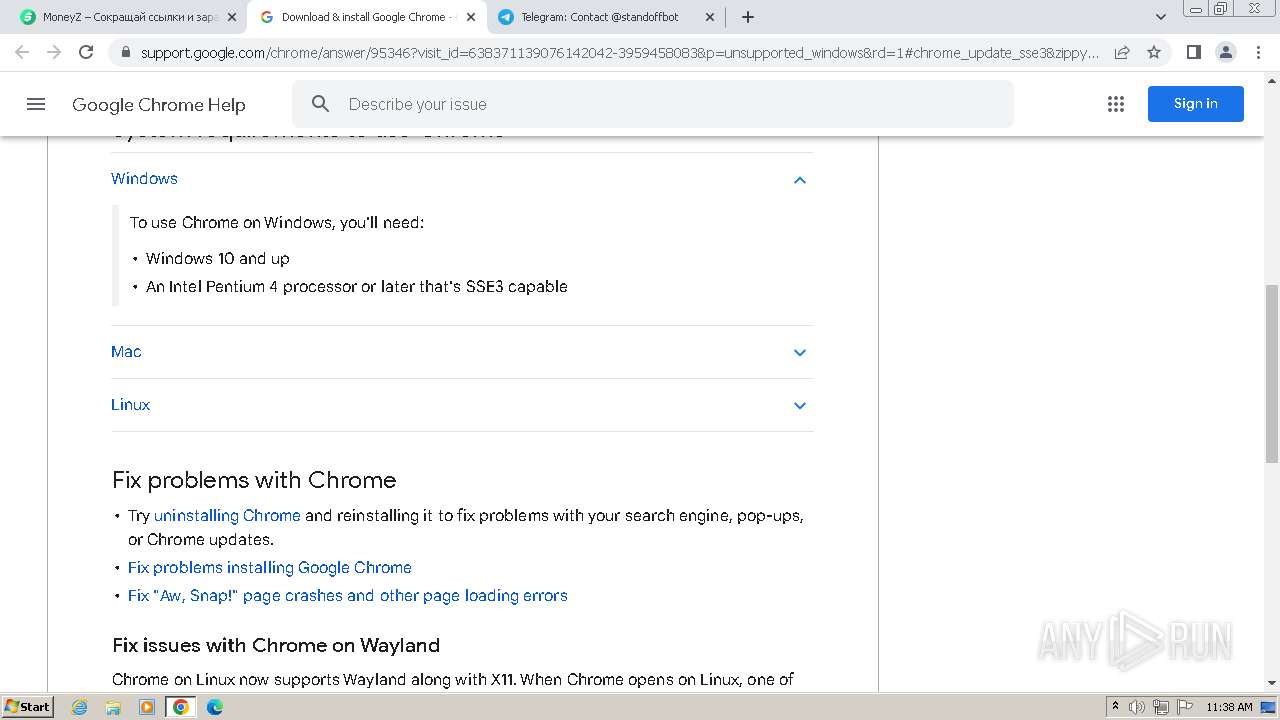Screen dimensions: 1280x720
Task: Click the search magnifier icon
Action: click(320, 104)
